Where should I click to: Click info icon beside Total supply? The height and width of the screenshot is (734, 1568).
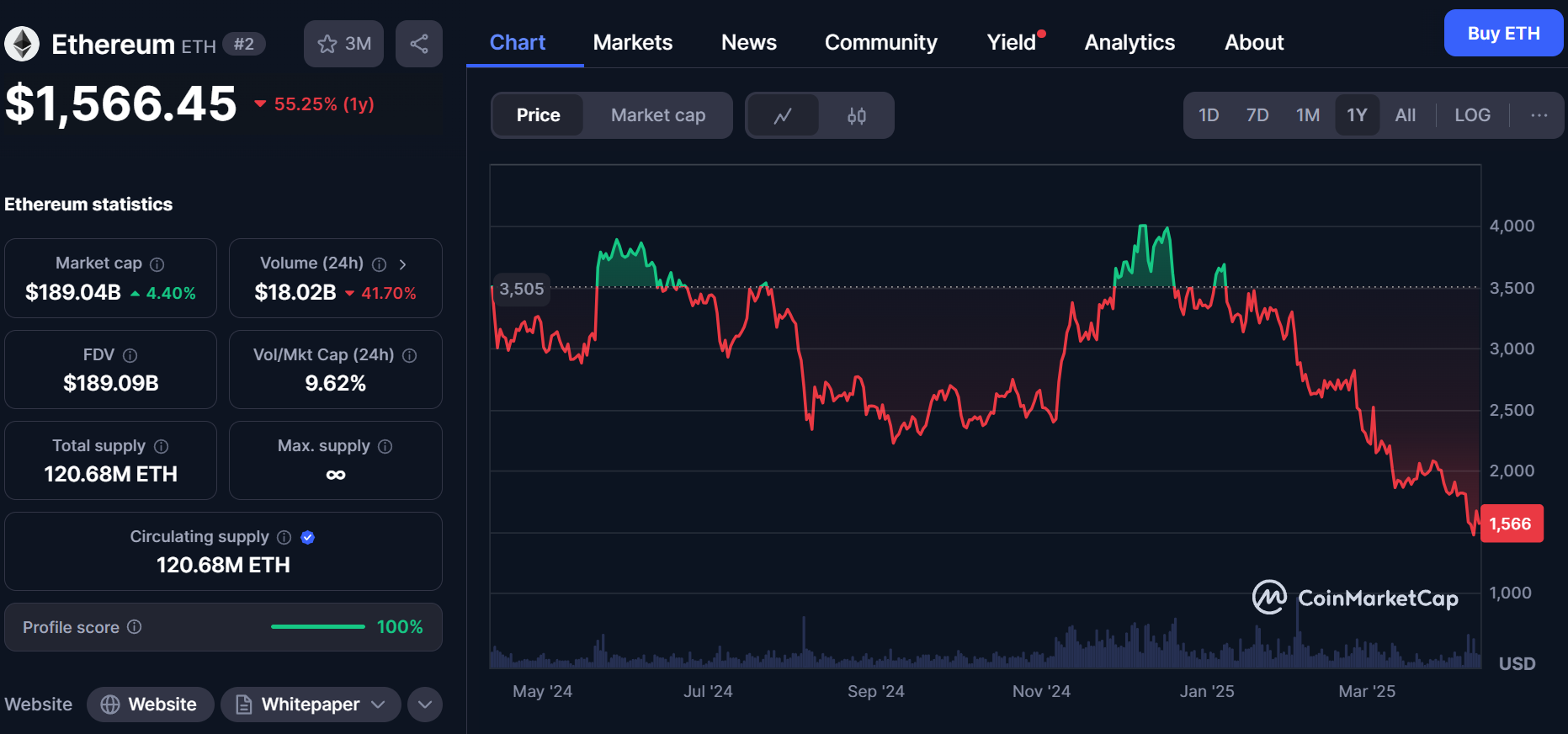click(x=162, y=446)
